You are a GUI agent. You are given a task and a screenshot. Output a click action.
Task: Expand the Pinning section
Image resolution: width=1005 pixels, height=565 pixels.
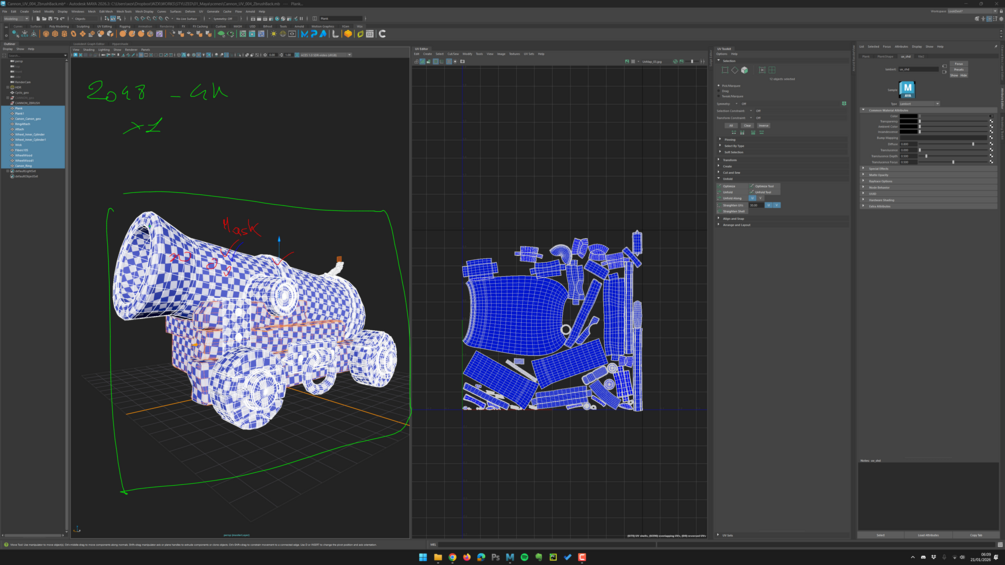pos(730,140)
